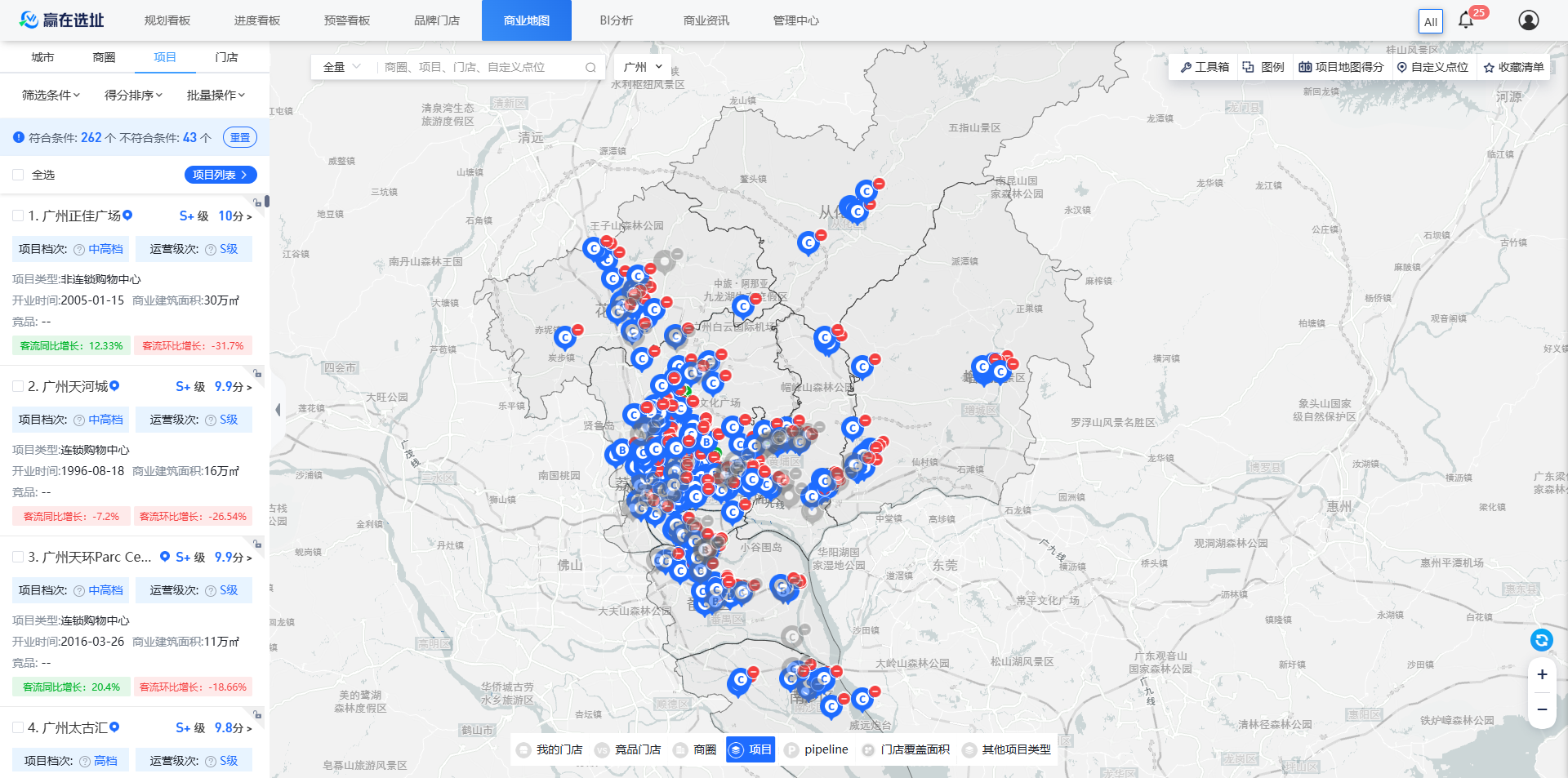Locate 广州太古汇 using its pin icon
The width and height of the screenshot is (1568, 778).
pos(114,727)
